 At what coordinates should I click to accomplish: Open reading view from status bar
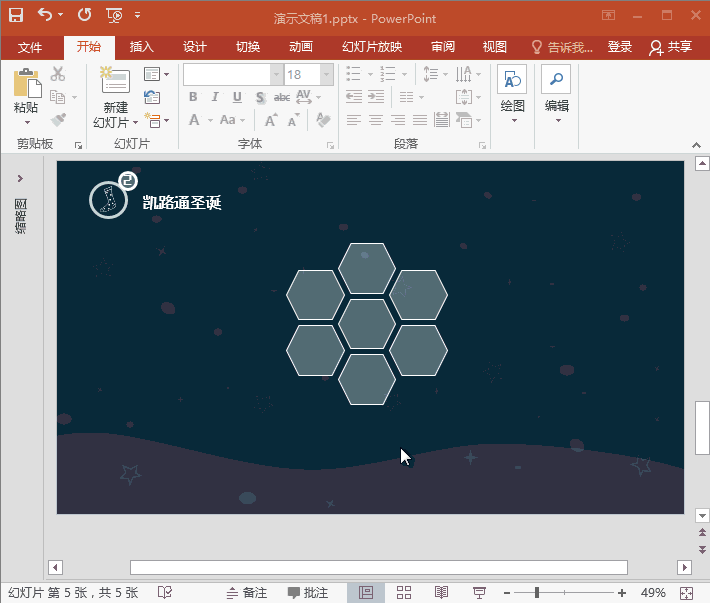(x=441, y=593)
